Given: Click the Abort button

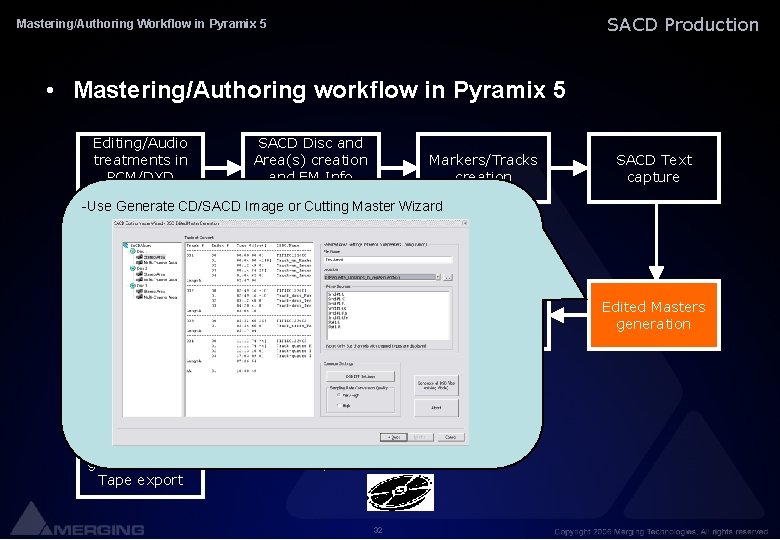Looking at the screenshot, I should [x=436, y=408].
